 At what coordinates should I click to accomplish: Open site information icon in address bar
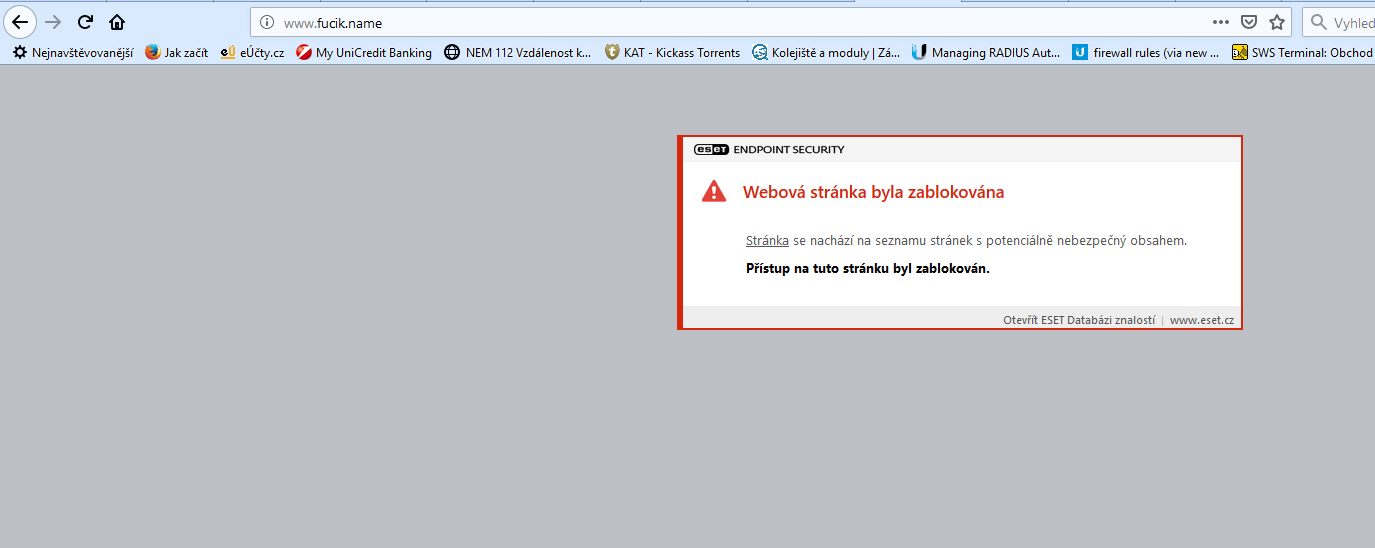[266, 22]
